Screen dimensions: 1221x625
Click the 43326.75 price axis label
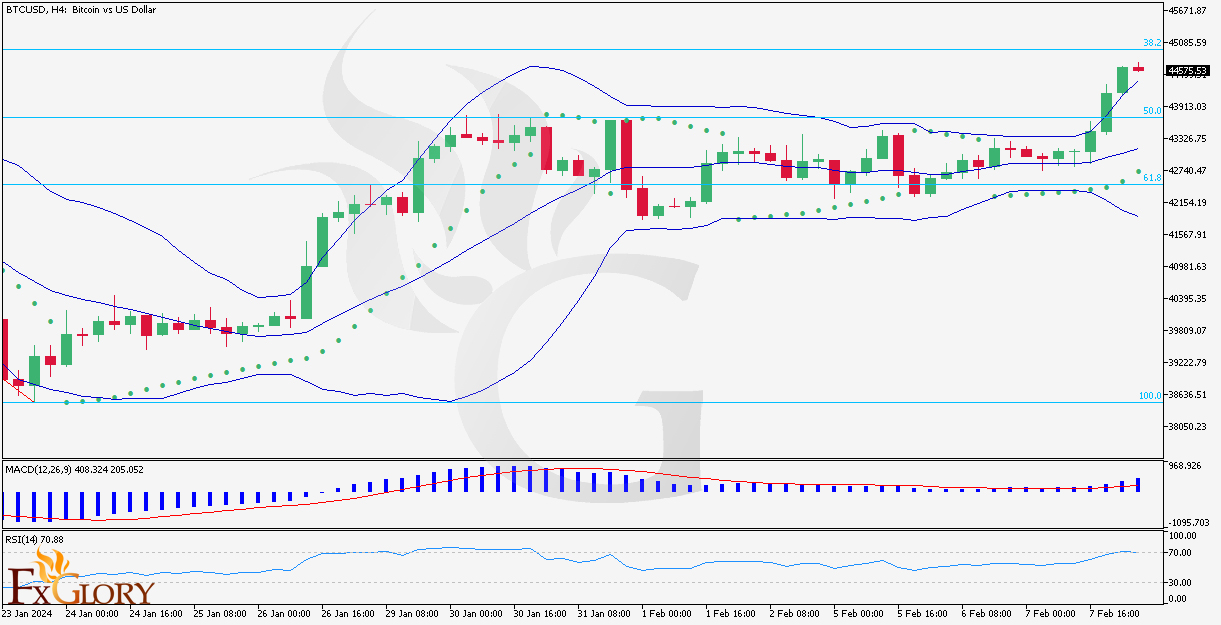pyautogui.click(x=1187, y=139)
